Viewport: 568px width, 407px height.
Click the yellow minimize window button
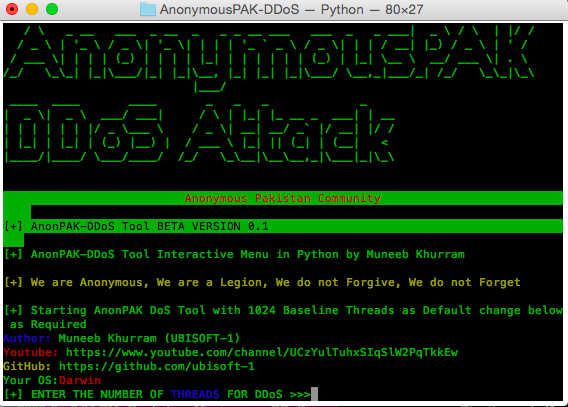pyautogui.click(x=32, y=9)
